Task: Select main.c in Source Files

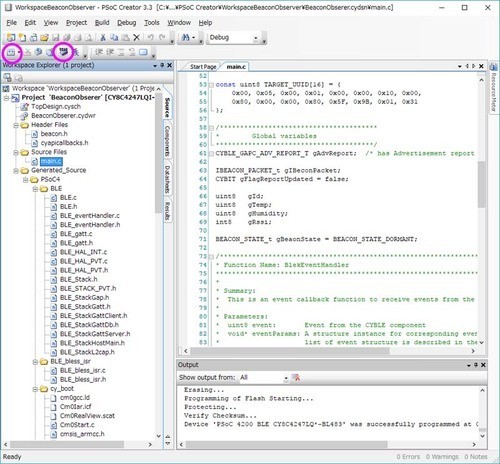Action: click(51, 161)
